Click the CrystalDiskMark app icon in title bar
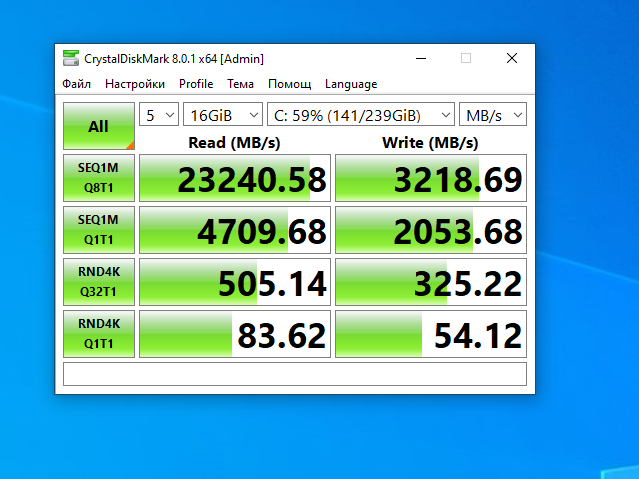Image resolution: width=639 pixels, height=479 pixels. click(x=71, y=58)
